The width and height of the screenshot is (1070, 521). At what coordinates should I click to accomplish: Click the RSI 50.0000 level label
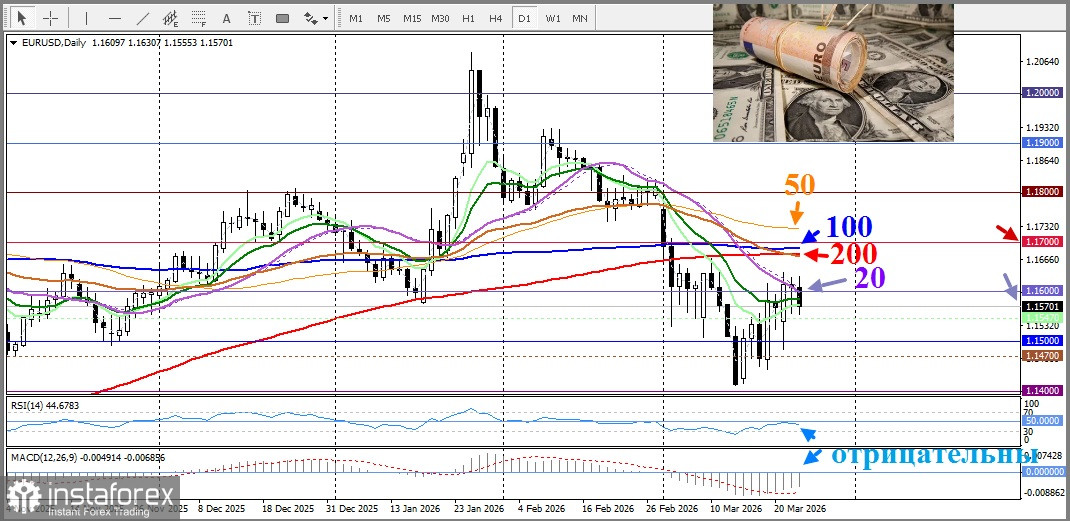pos(1043,421)
